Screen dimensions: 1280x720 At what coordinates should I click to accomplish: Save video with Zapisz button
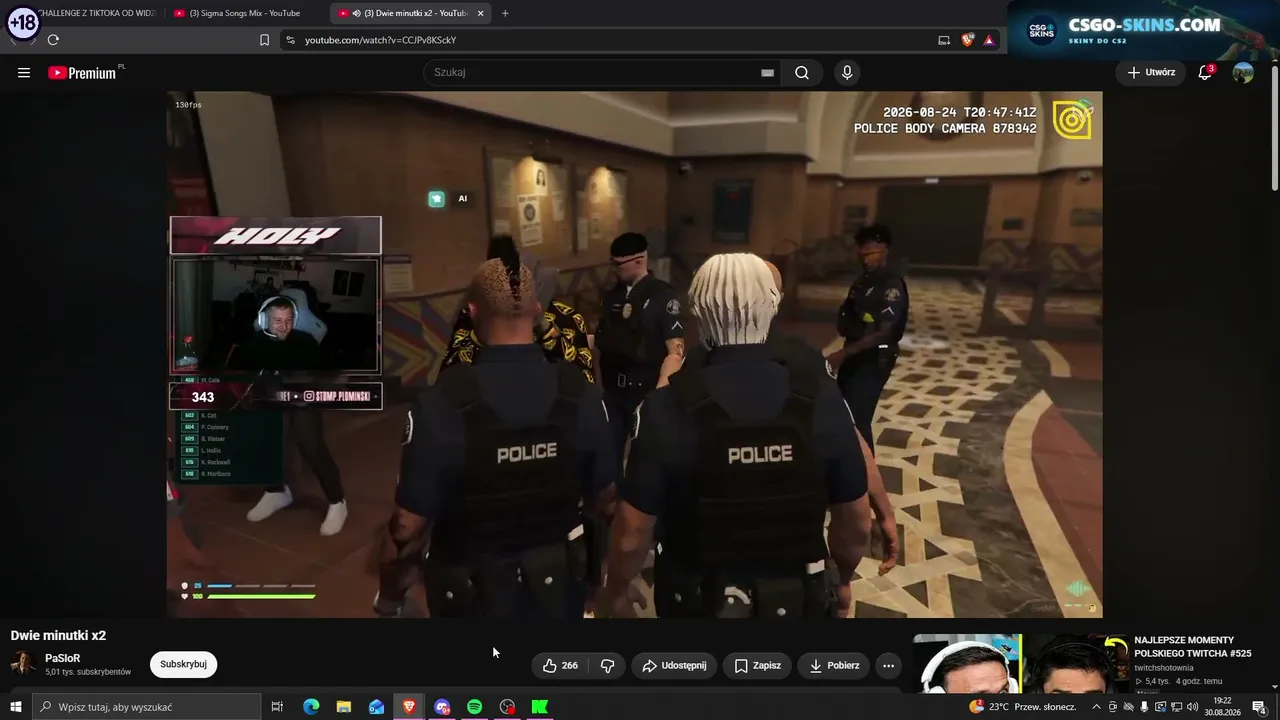(758, 665)
